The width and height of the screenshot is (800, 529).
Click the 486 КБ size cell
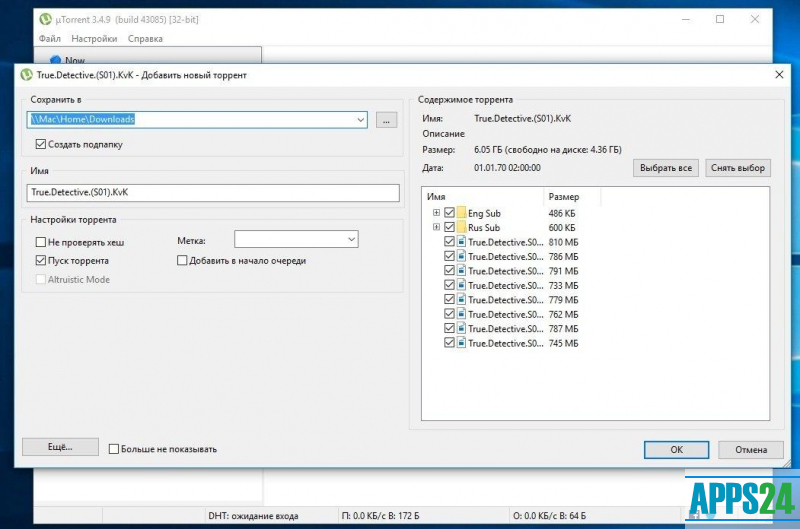pos(562,213)
